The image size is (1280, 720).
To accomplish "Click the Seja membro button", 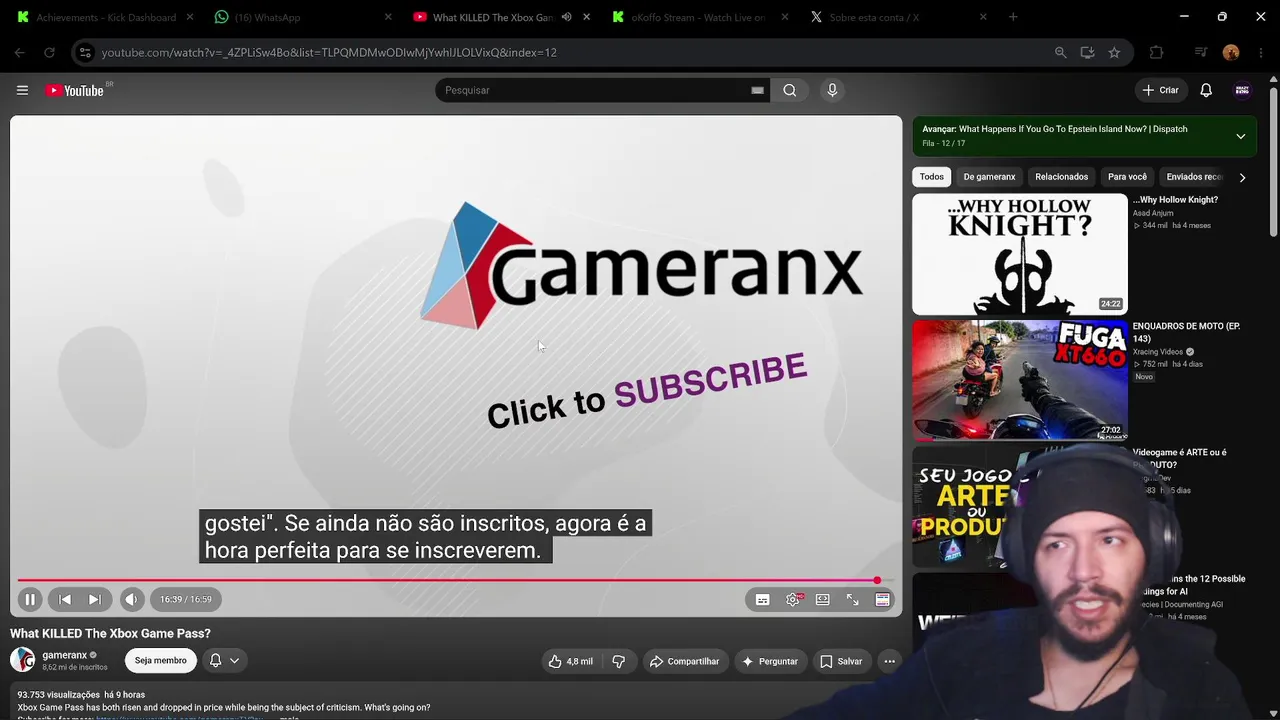I will (x=161, y=660).
